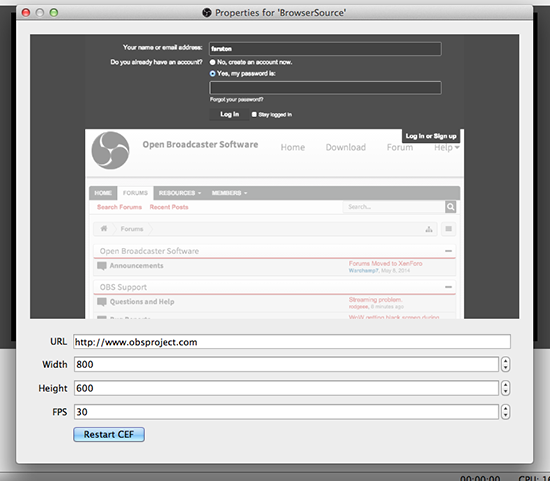Screen dimensions: 550x481
Task: Click the forum Search... box
Action: (x=394, y=207)
